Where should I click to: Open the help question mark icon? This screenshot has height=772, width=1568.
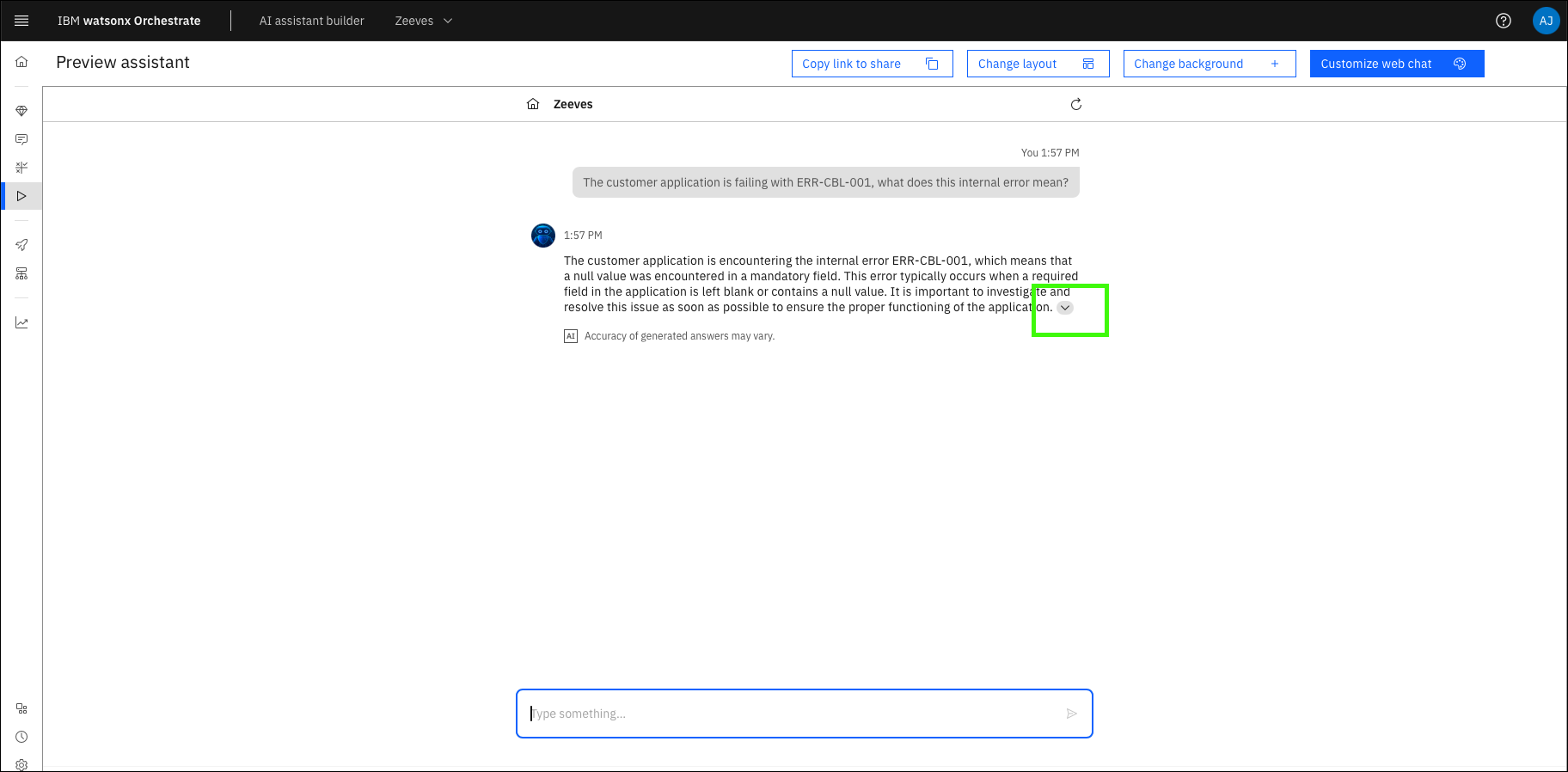pyautogui.click(x=1503, y=21)
